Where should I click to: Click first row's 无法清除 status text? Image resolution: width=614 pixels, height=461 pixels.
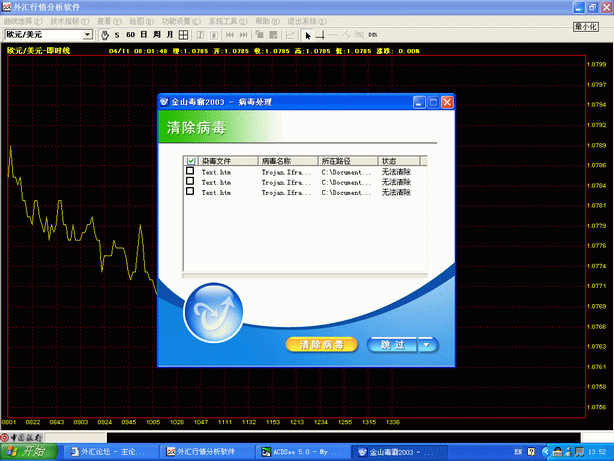(x=396, y=172)
